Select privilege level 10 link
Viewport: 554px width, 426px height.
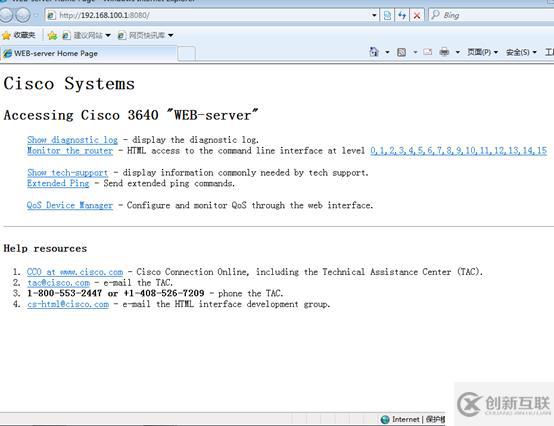point(470,151)
